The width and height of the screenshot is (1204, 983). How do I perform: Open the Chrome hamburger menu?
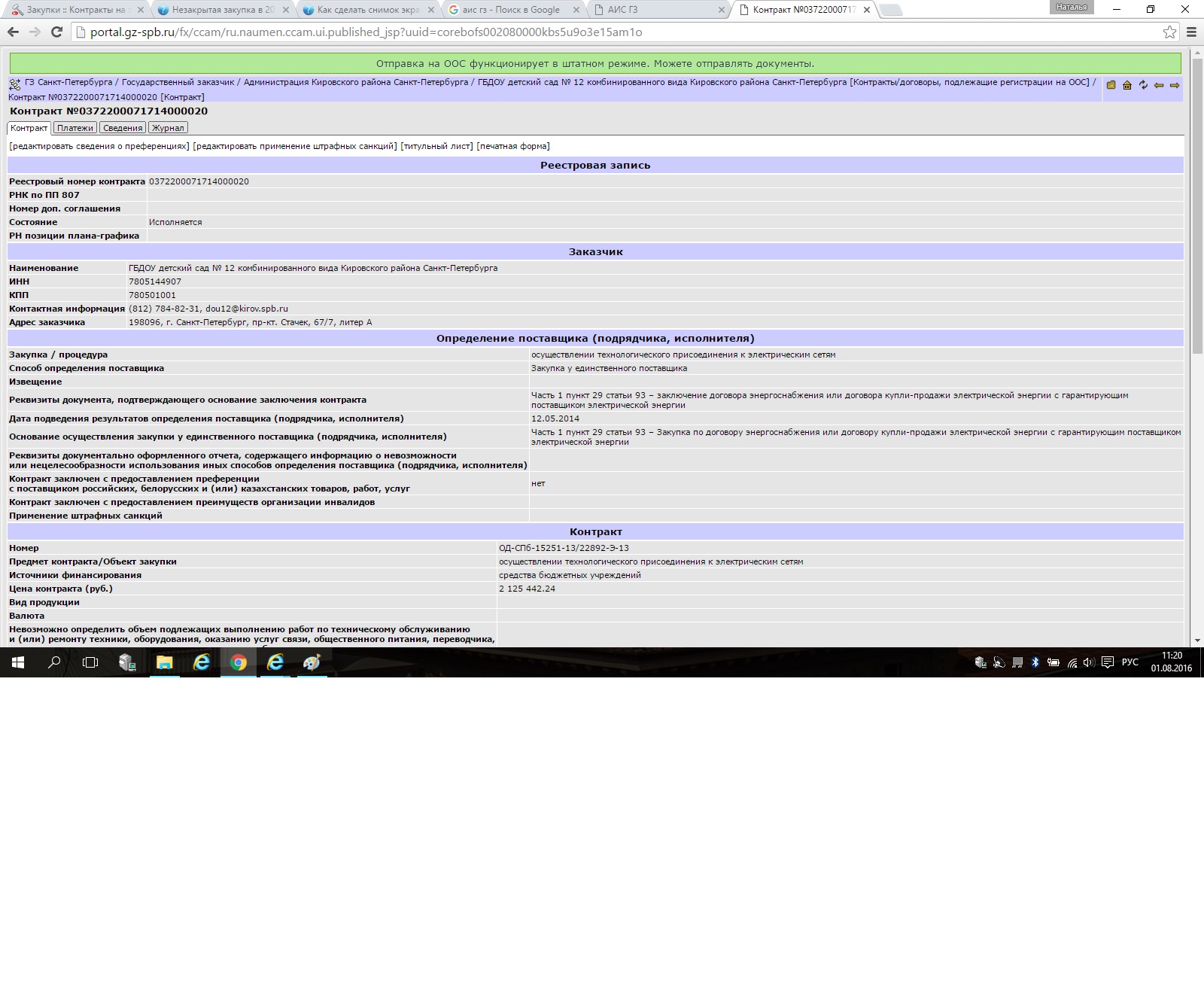1191,32
